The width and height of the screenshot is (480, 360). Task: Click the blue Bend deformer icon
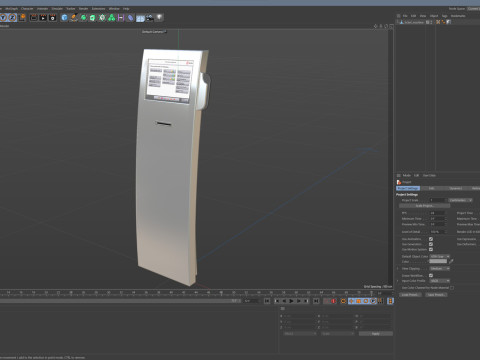130,18
